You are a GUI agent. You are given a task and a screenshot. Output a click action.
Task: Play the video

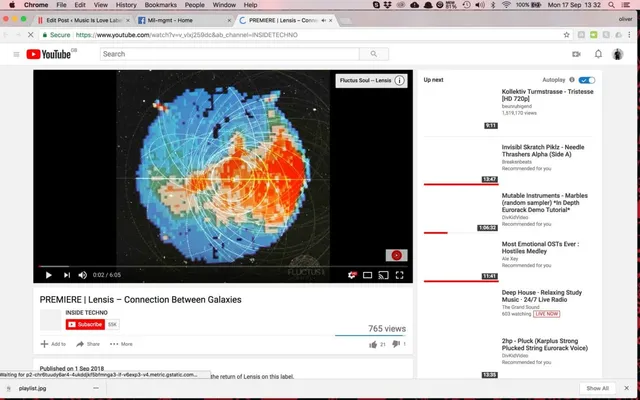(x=49, y=275)
